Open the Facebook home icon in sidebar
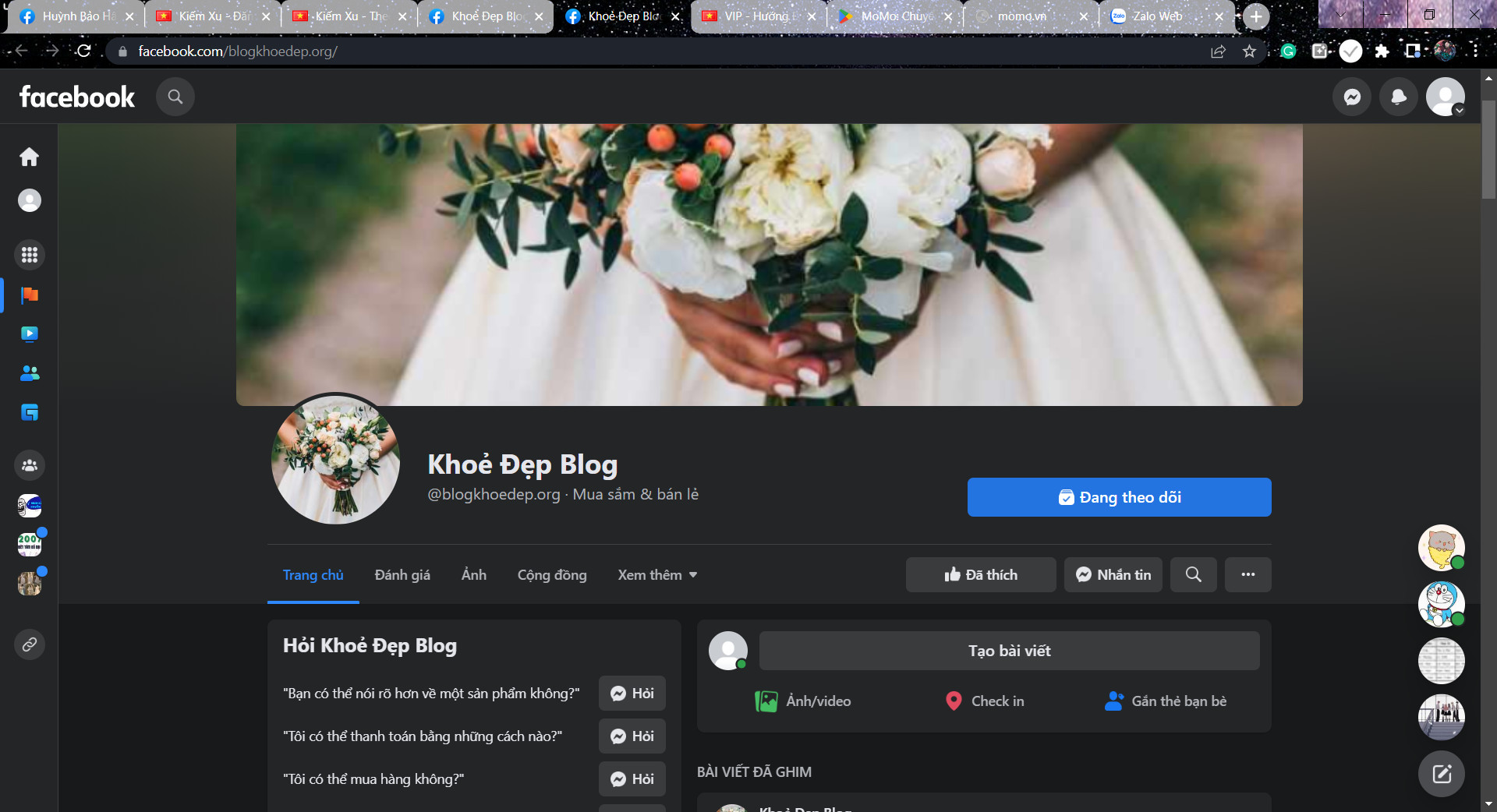 29,157
